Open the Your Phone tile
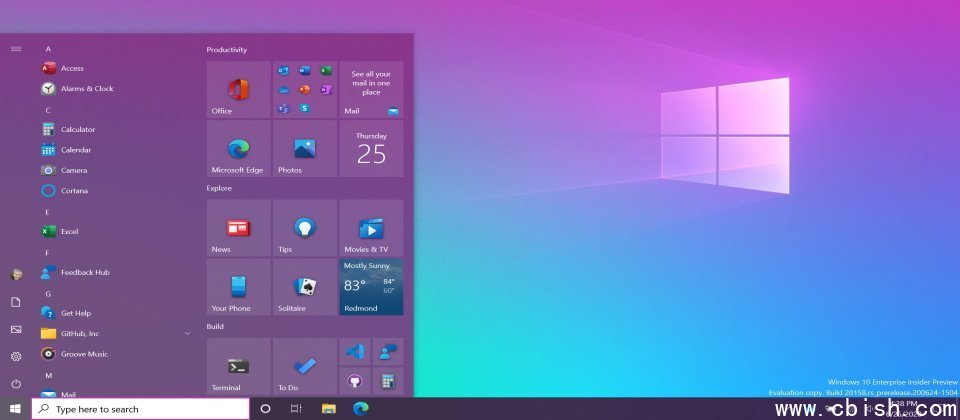Viewport: 960px width, 420px height. 239,287
